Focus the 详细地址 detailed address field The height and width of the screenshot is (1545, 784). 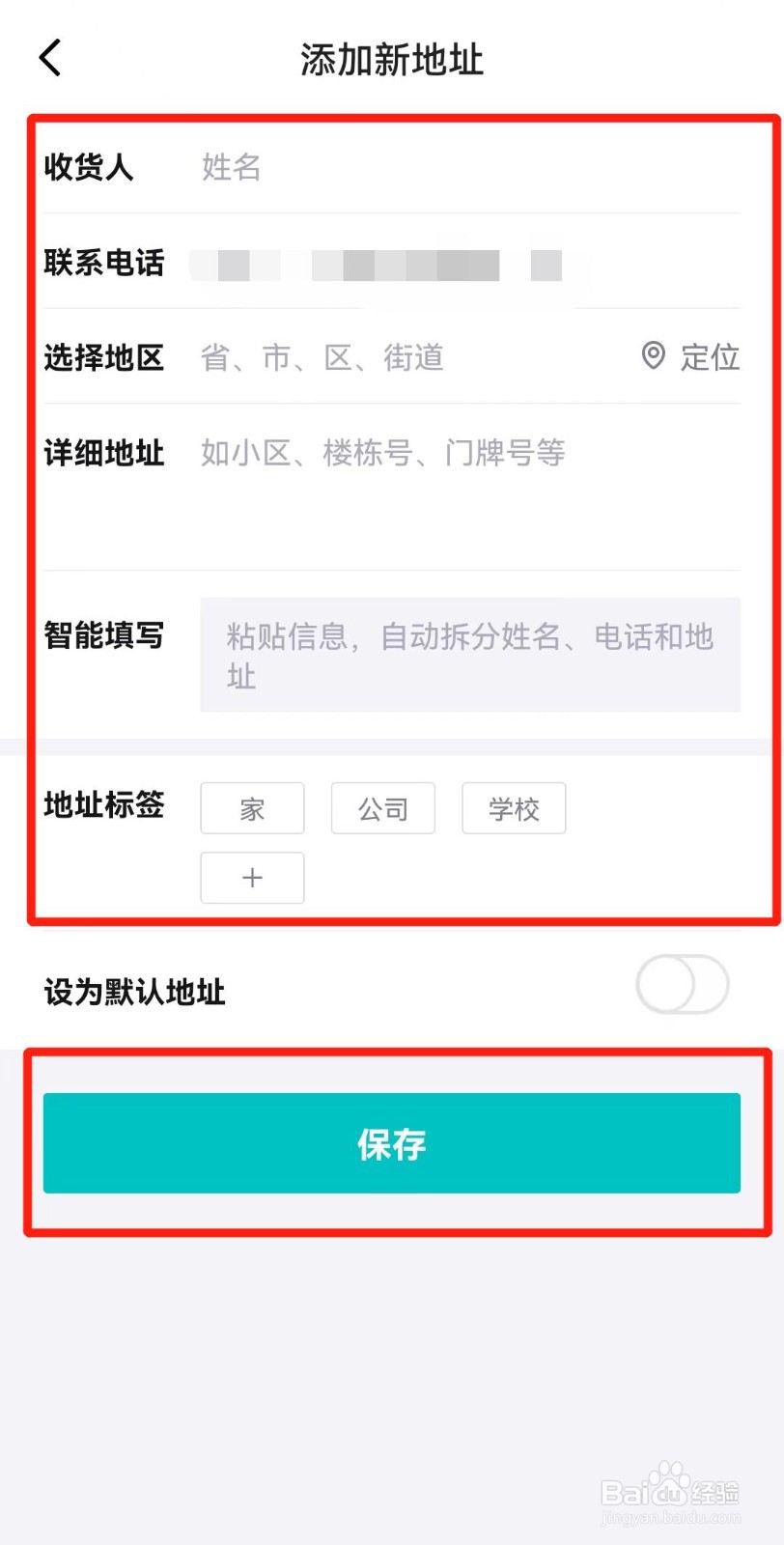(470, 487)
